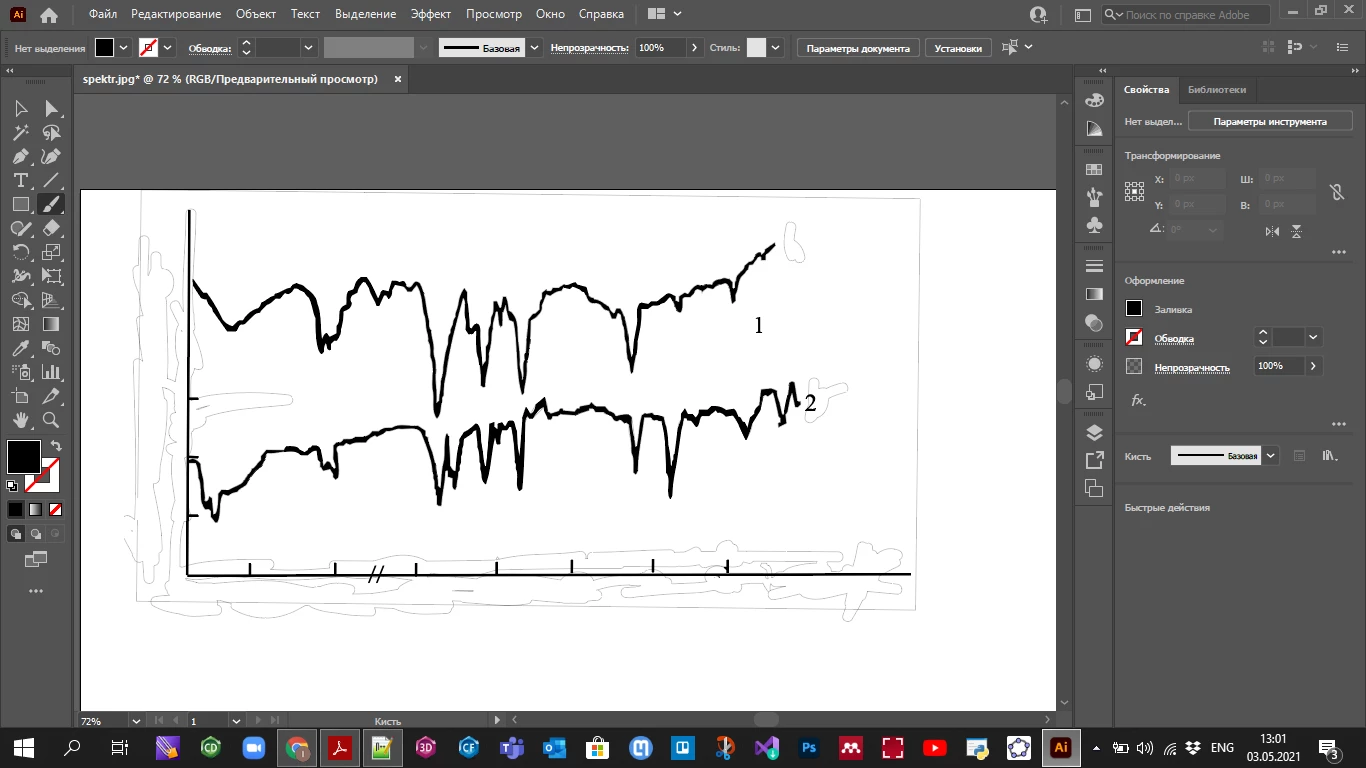Select the Direct Selection tool
This screenshot has width=1366, height=768.
[x=51, y=108]
